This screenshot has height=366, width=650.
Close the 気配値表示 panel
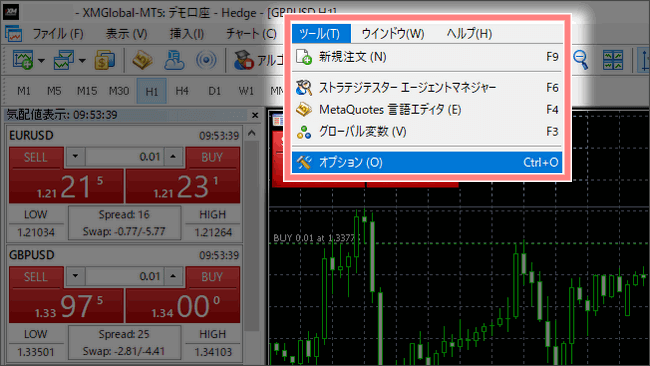coord(255,115)
